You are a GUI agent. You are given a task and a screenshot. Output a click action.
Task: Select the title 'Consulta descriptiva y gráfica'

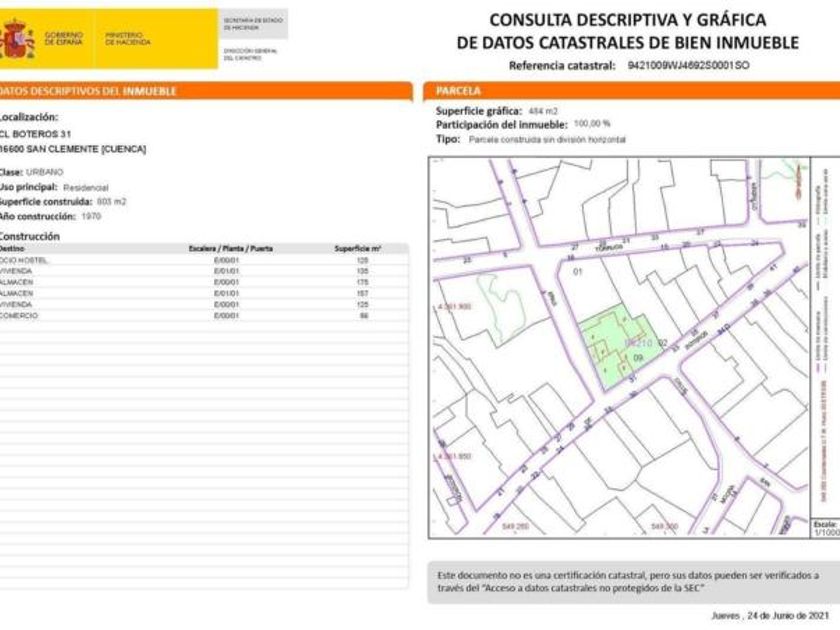pos(627,20)
